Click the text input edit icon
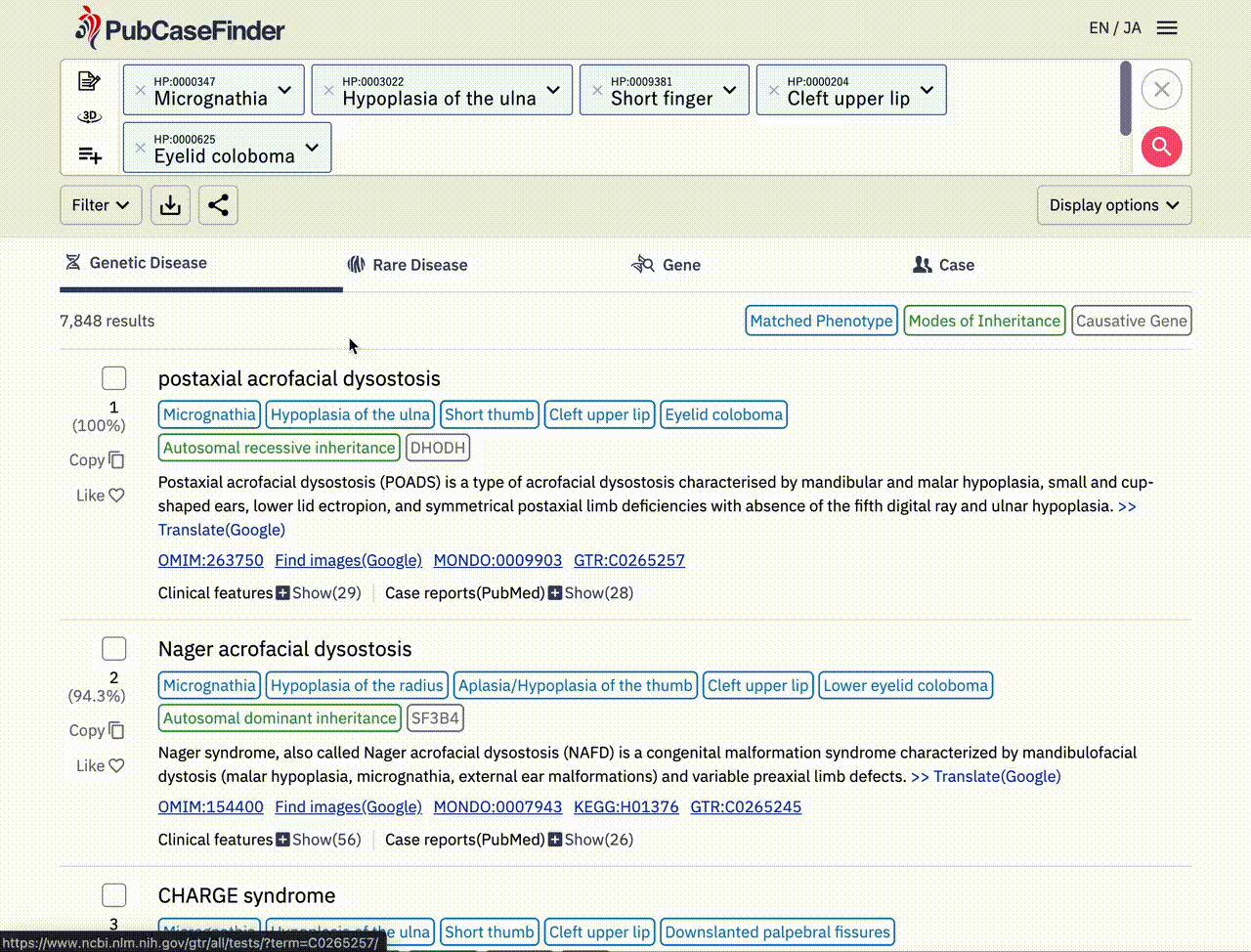The width and height of the screenshot is (1251, 952). (90, 81)
